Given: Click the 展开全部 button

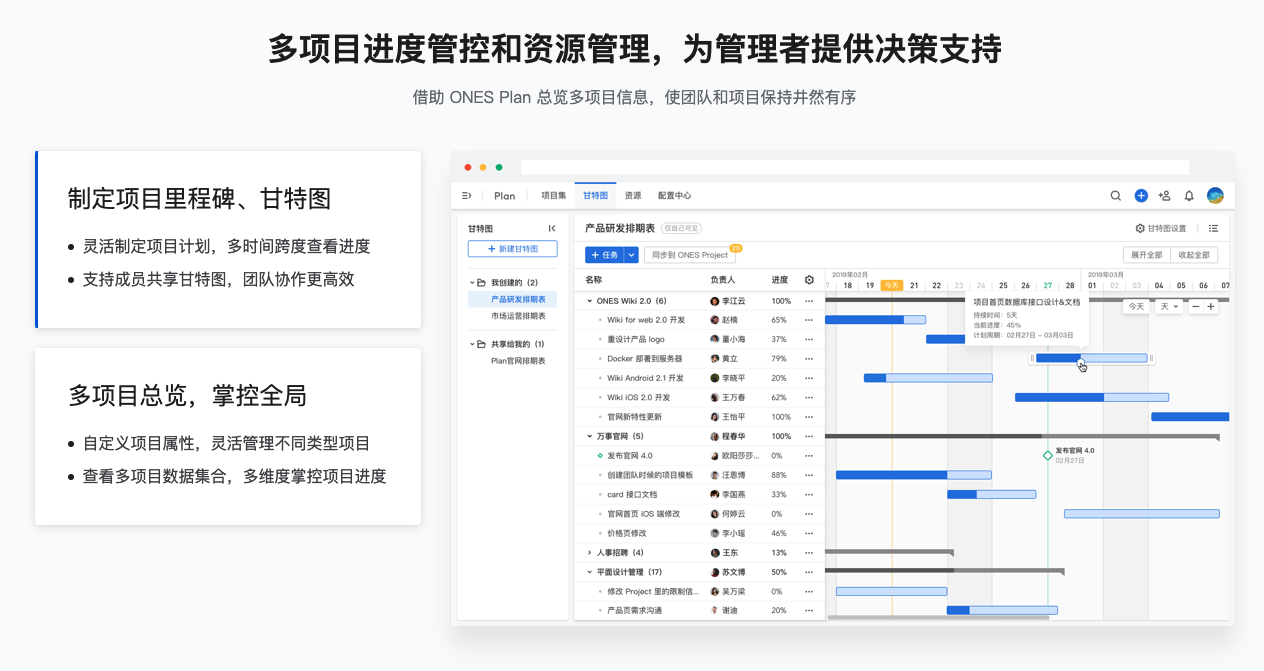Looking at the screenshot, I should (x=1146, y=255).
